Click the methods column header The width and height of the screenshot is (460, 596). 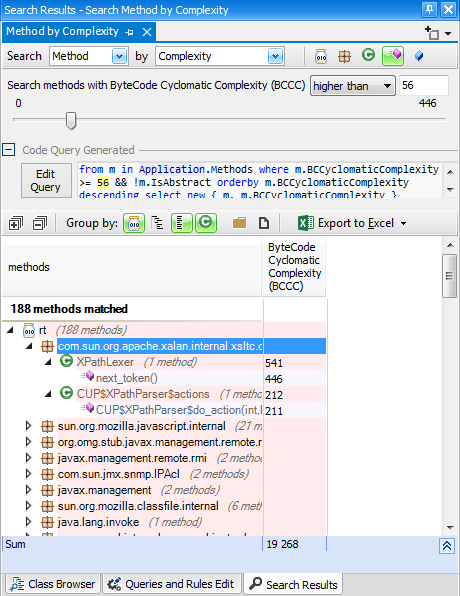[132, 267]
